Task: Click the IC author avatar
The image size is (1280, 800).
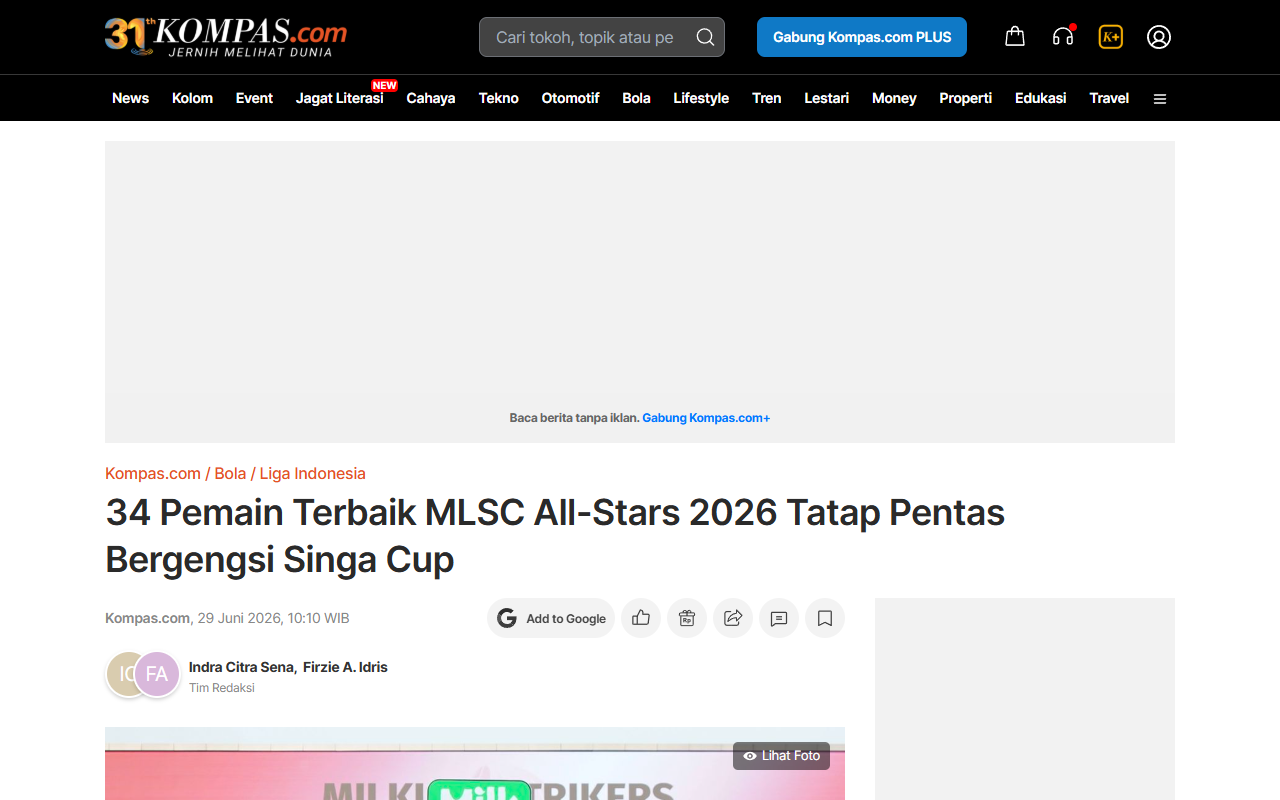Action: point(120,674)
